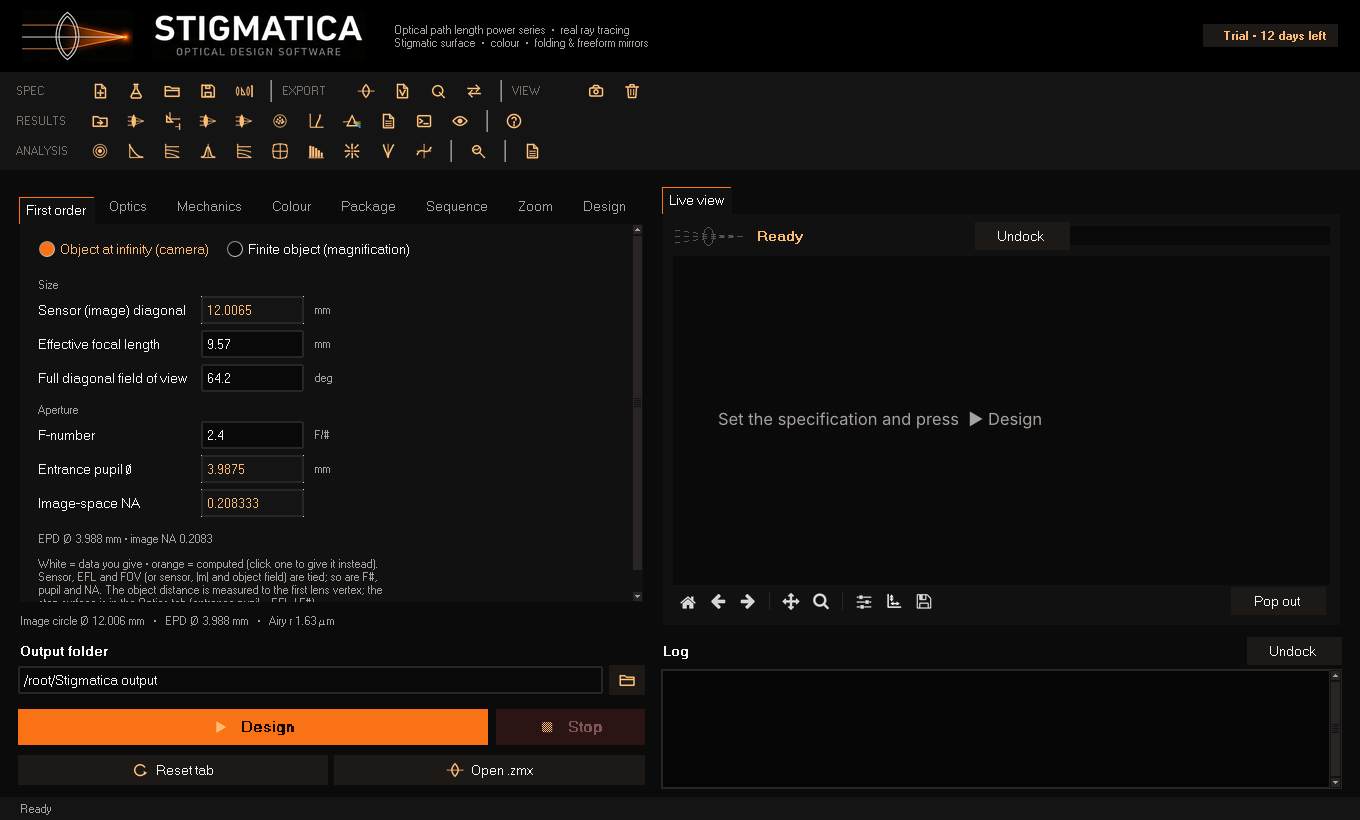
Task: Switch to the Sequence tab
Action: 457,206
